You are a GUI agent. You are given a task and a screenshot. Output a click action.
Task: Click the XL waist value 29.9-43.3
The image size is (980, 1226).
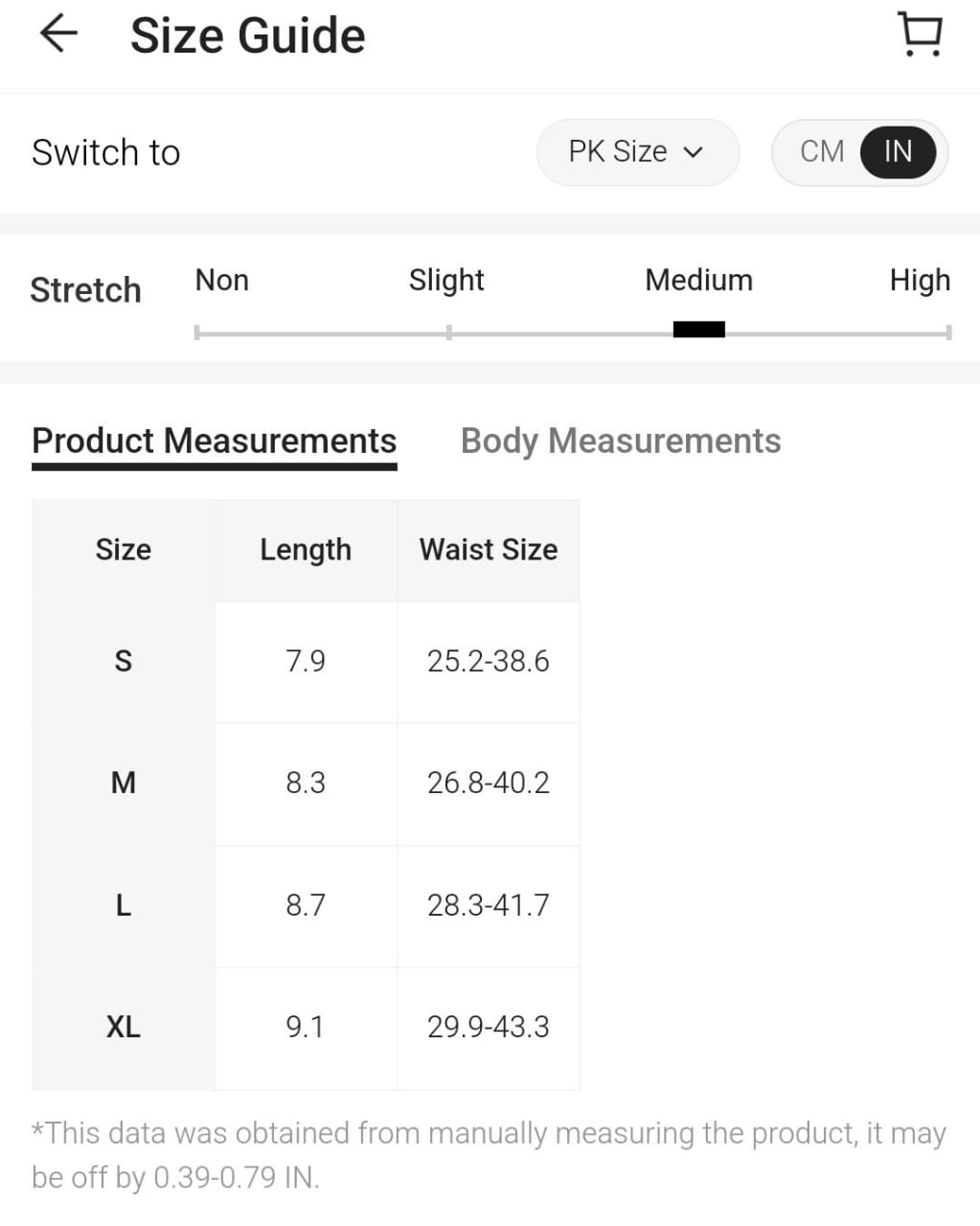489,1027
